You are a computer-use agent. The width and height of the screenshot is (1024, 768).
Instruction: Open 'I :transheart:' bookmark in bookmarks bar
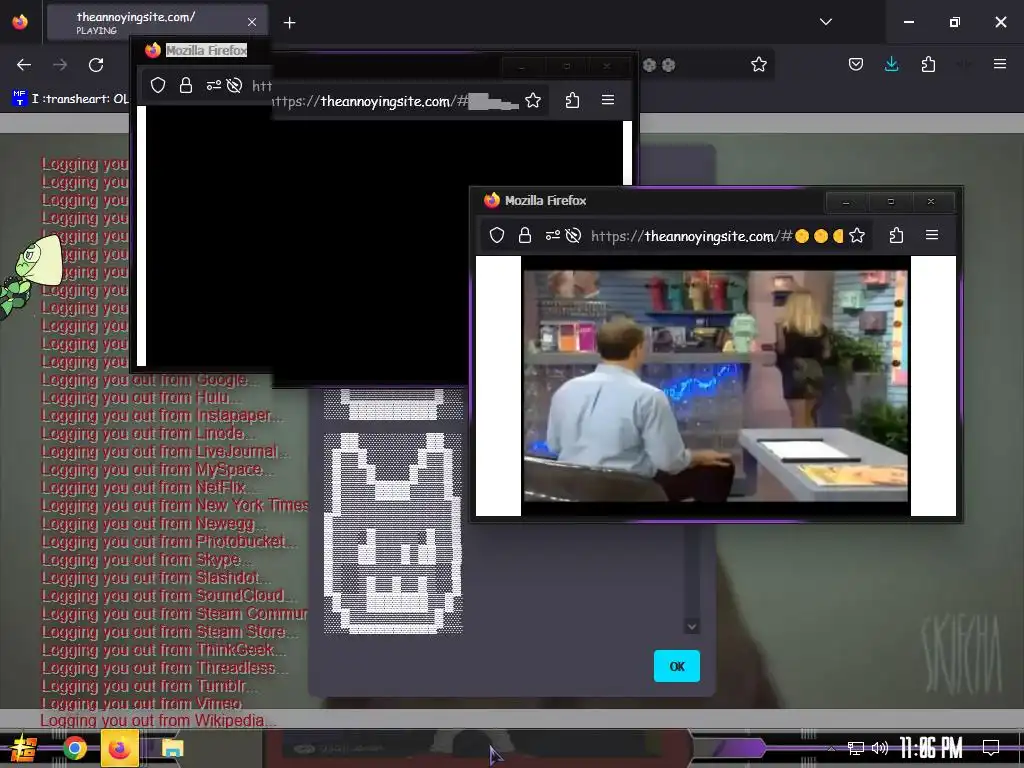tap(71, 99)
